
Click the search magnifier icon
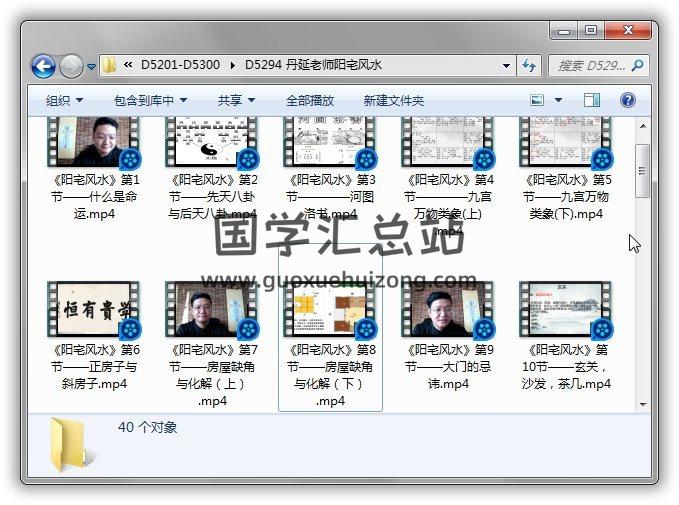[637, 66]
